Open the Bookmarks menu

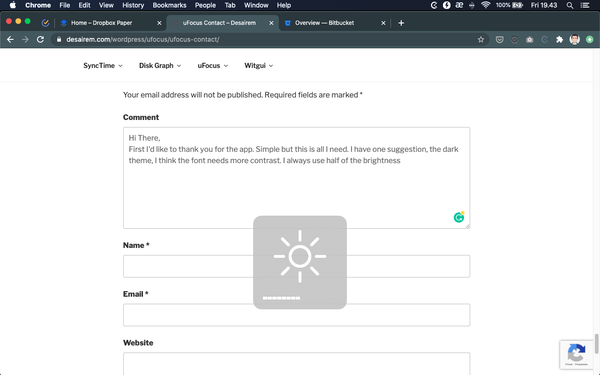pyautogui.click(x=169, y=5)
